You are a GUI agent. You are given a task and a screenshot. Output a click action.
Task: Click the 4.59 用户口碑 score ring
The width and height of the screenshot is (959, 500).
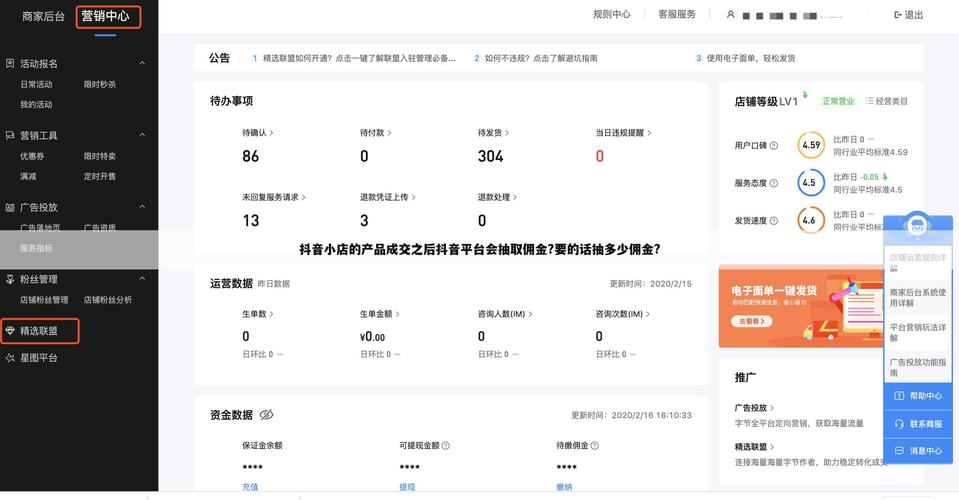click(x=811, y=145)
